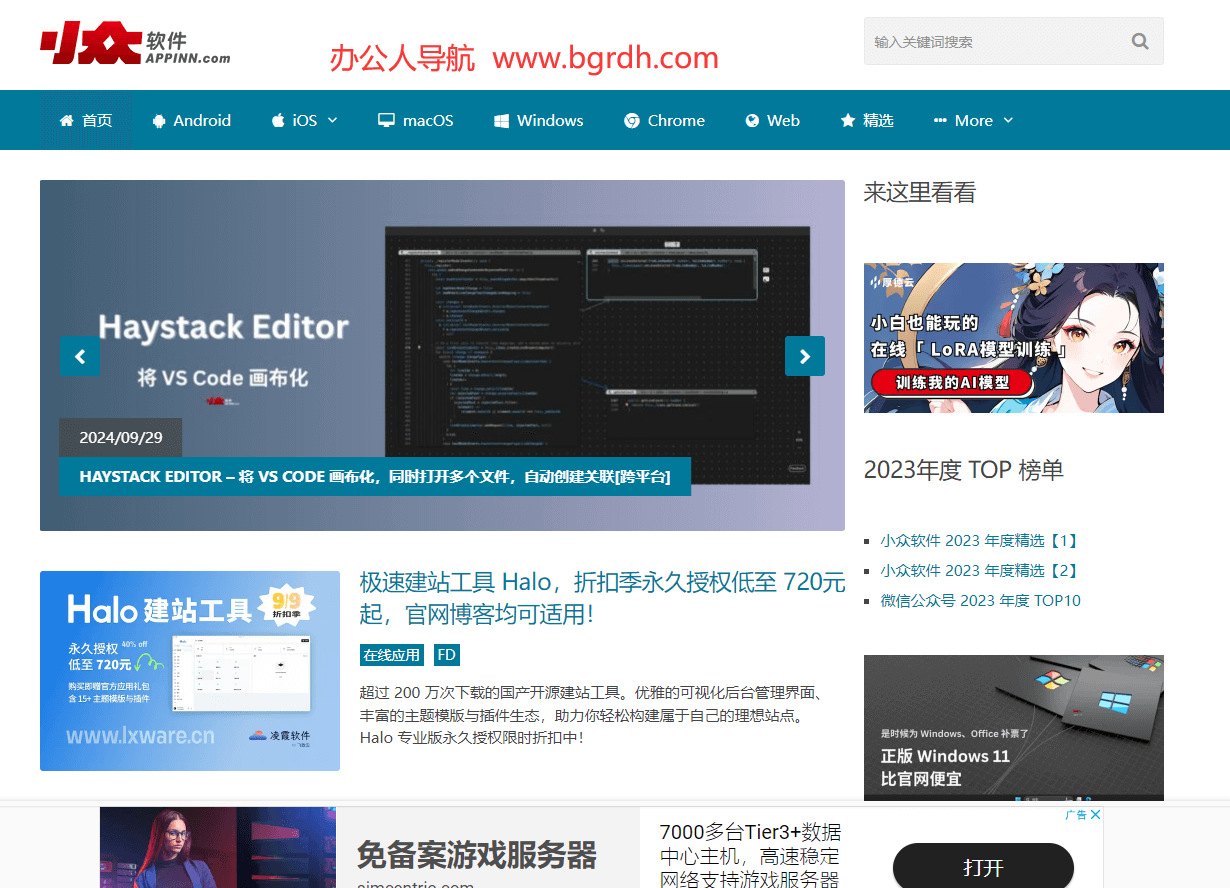Viewport: 1230px width, 888px height.
Task: Click the star icon beside 精选
Action: pyautogui.click(x=848, y=121)
